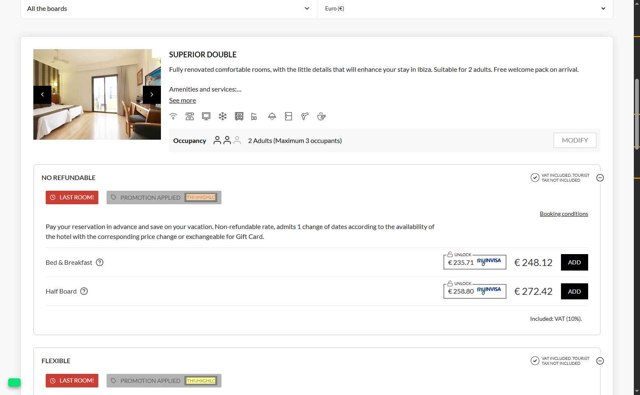Click the safe box amenity icon

coord(239,116)
